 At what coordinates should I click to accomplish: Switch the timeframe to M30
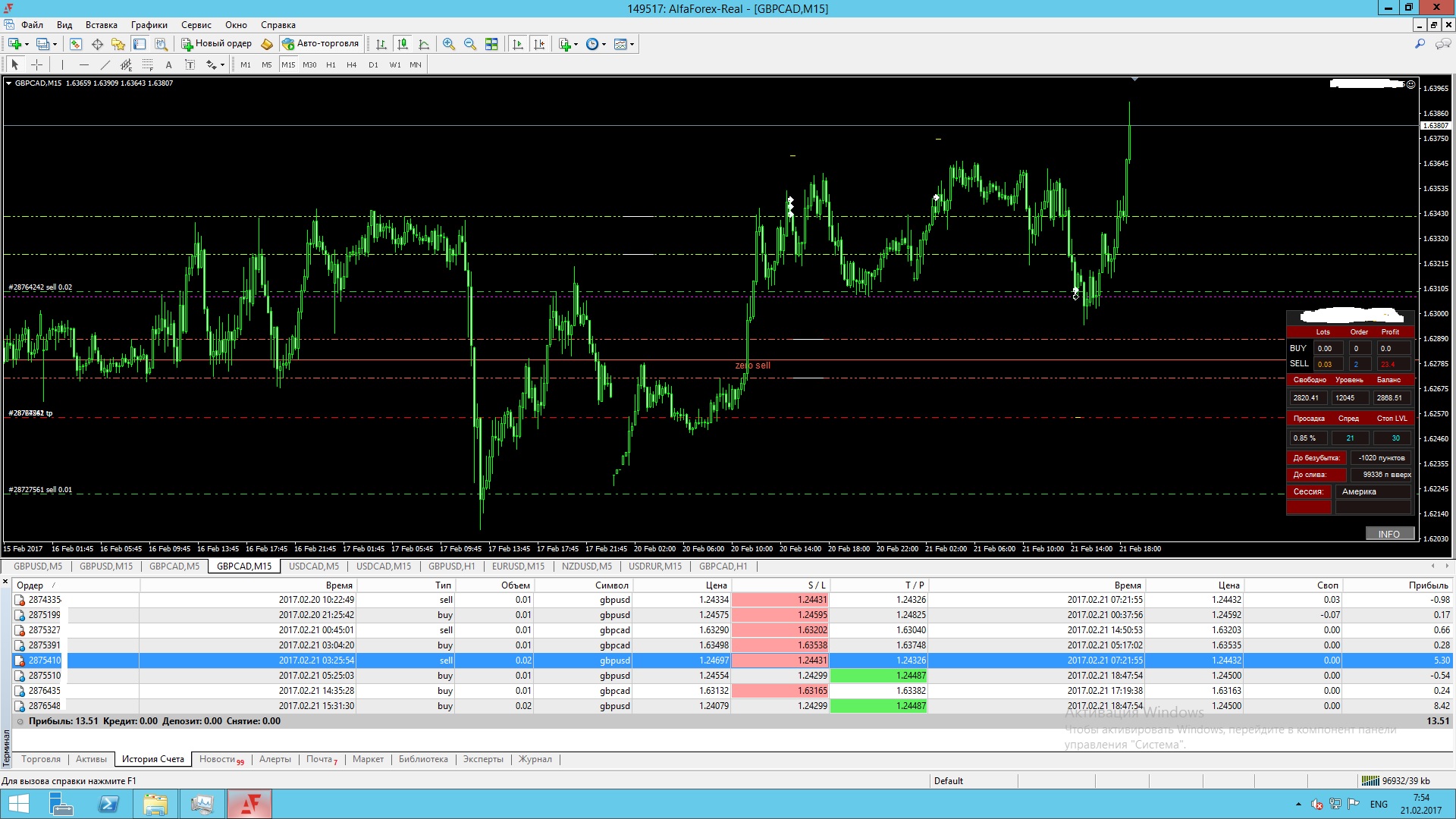pyautogui.click(x=309, y=64)
